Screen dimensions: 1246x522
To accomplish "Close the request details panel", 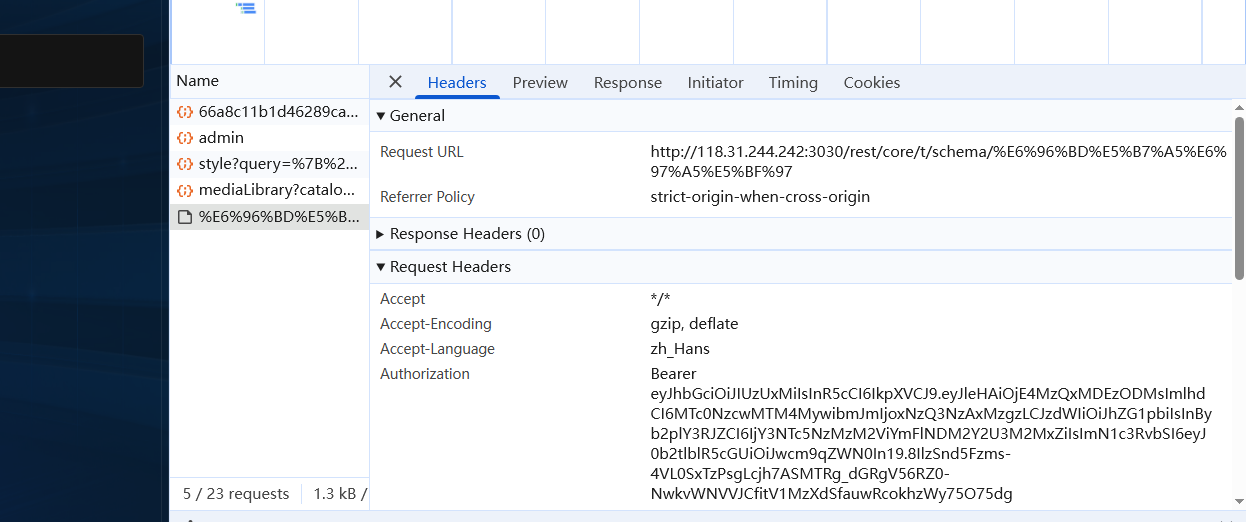I will [395, 82].
